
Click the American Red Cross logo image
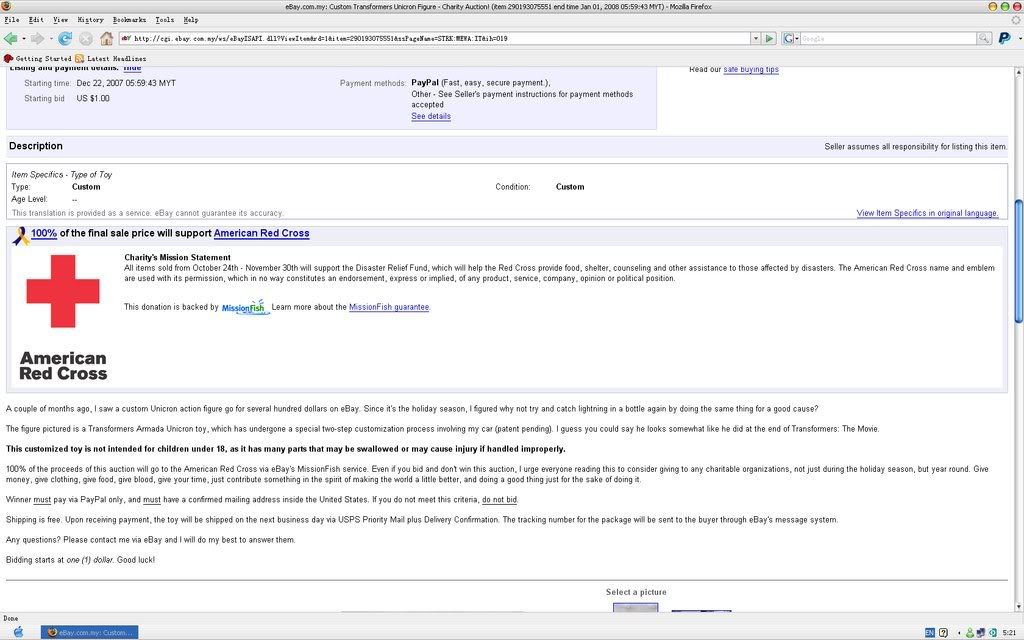pos(63,317)
